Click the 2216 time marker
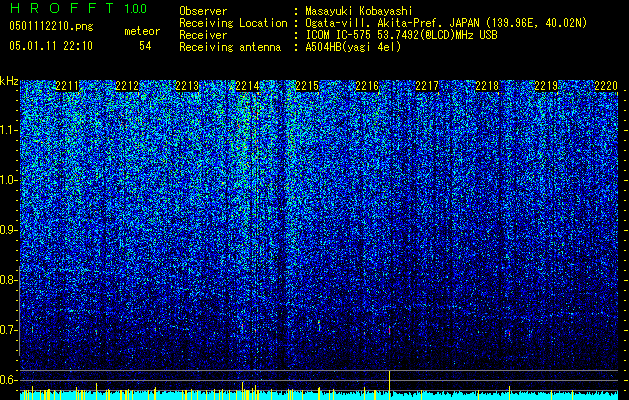629x400 pixels. 367,86
